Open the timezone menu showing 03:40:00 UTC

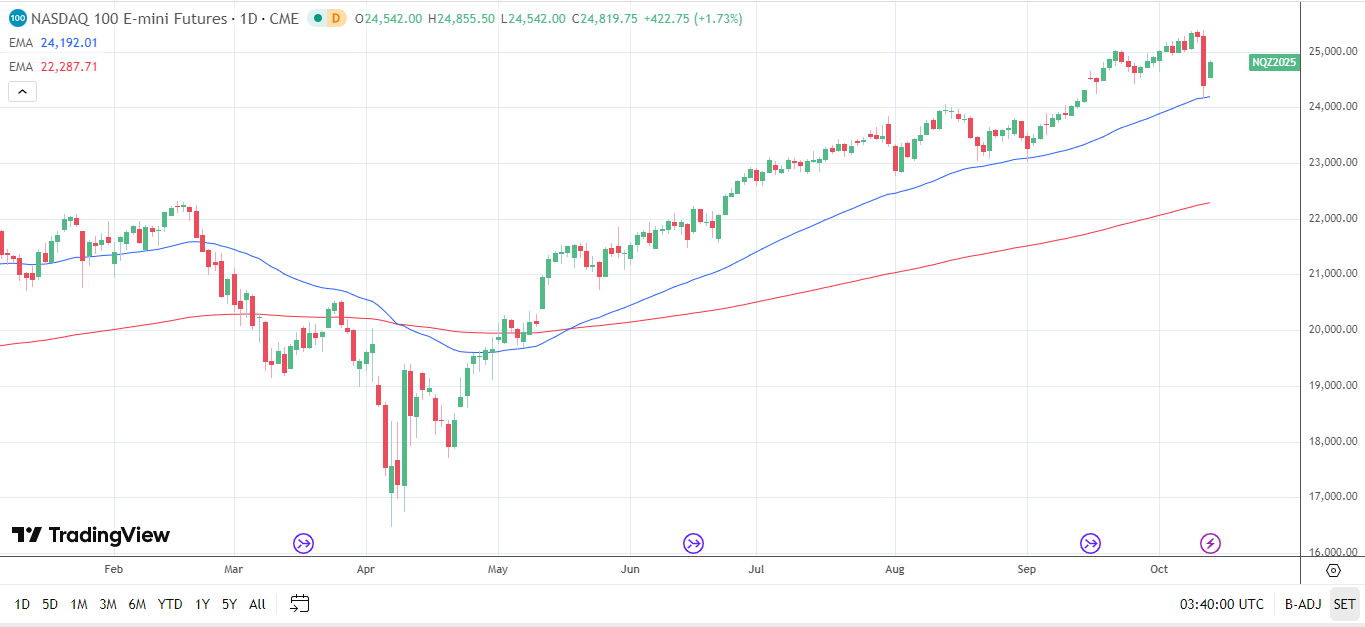(x=1221, y=604)
